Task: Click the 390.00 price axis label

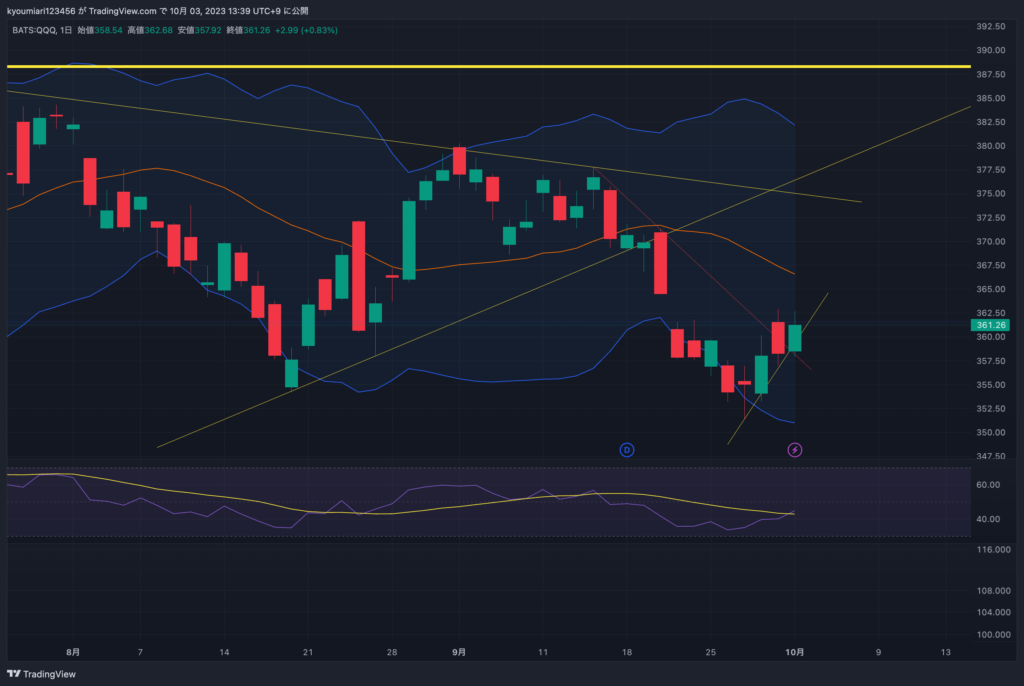Action: pos(991,50)
